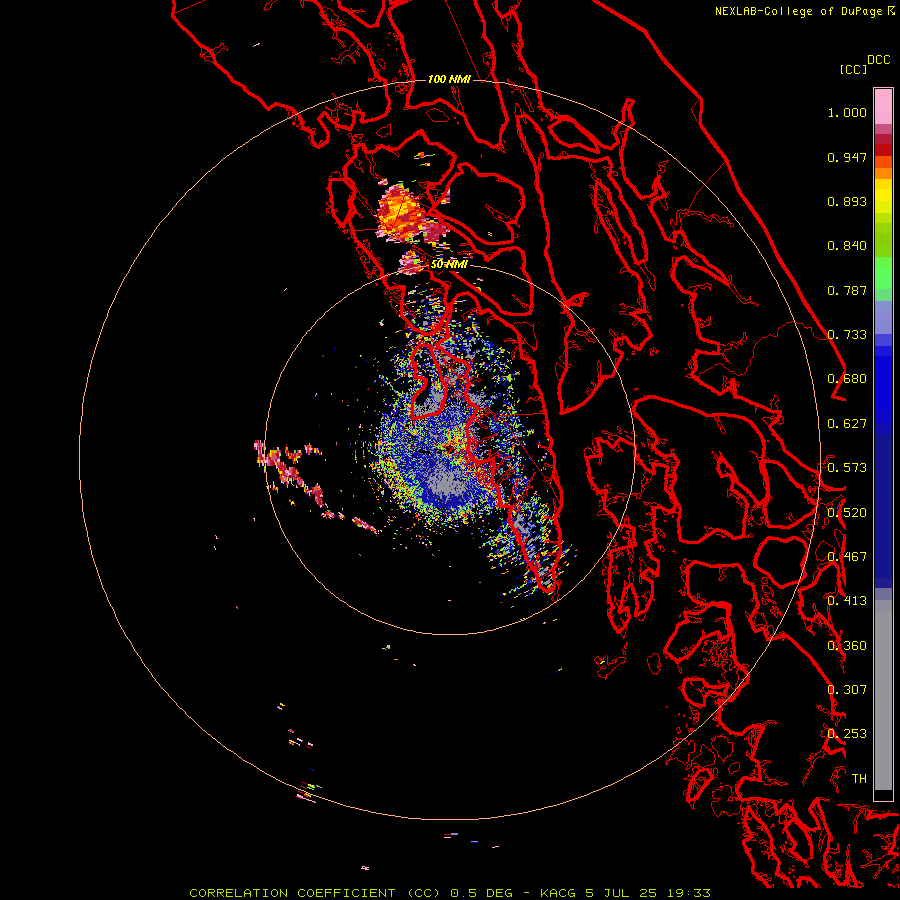Click the DCC label above the color bar
Screen dimensions: 900x900
click(x=878, y=60)
